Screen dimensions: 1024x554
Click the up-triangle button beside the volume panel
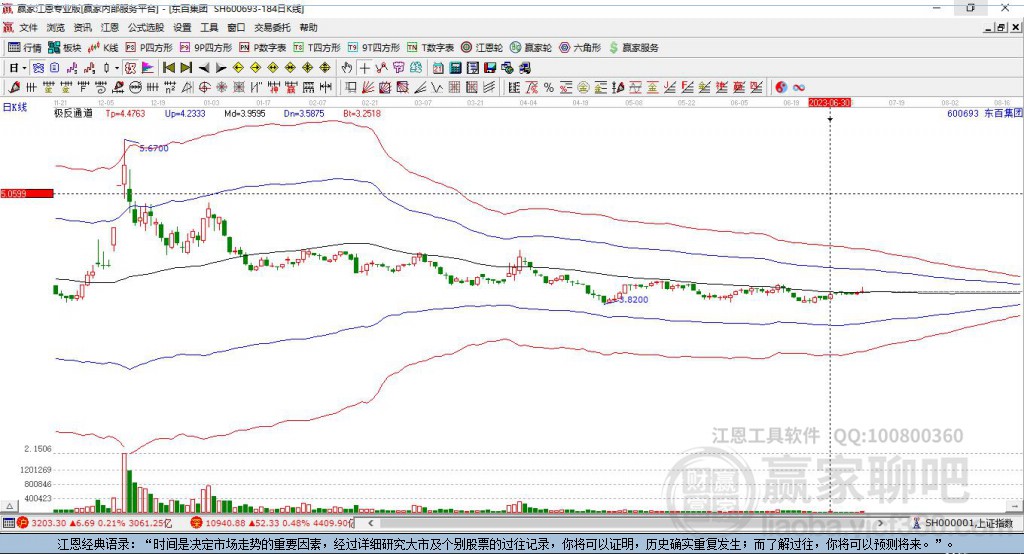9,506
